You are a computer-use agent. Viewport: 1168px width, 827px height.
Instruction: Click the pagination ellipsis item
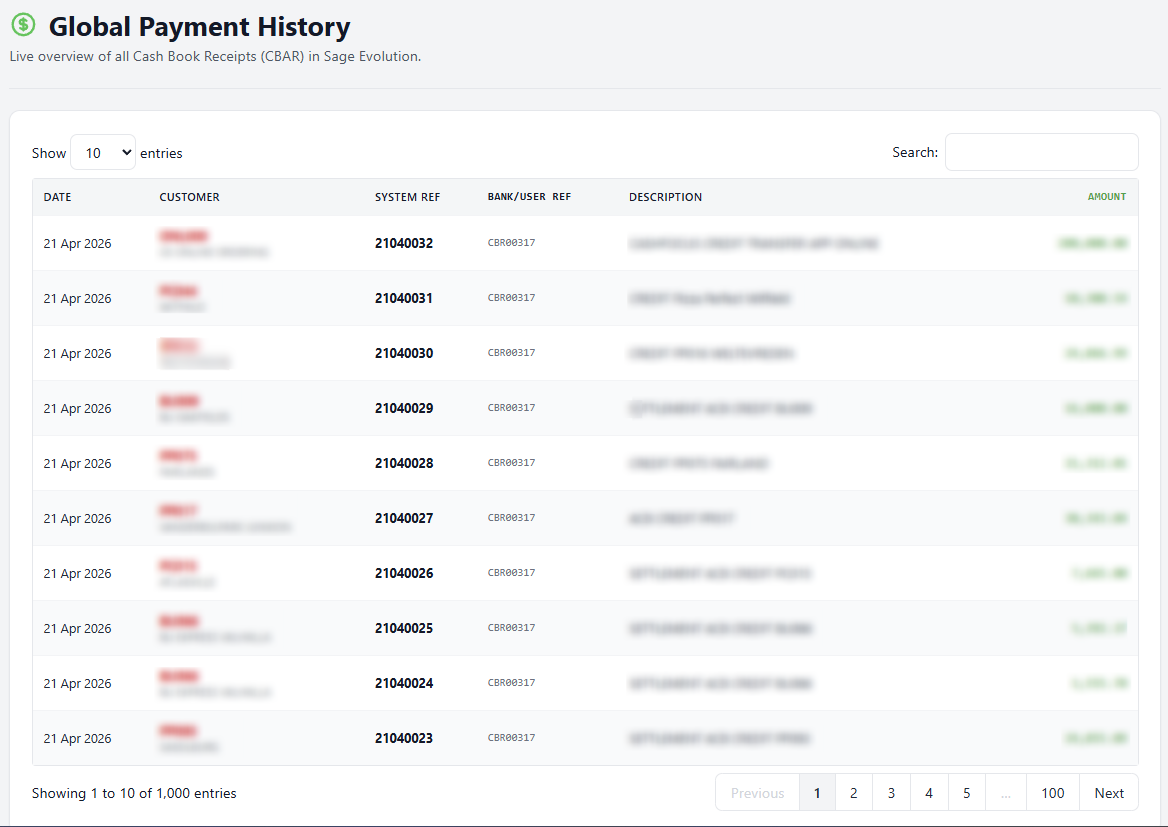(1006, 793)
